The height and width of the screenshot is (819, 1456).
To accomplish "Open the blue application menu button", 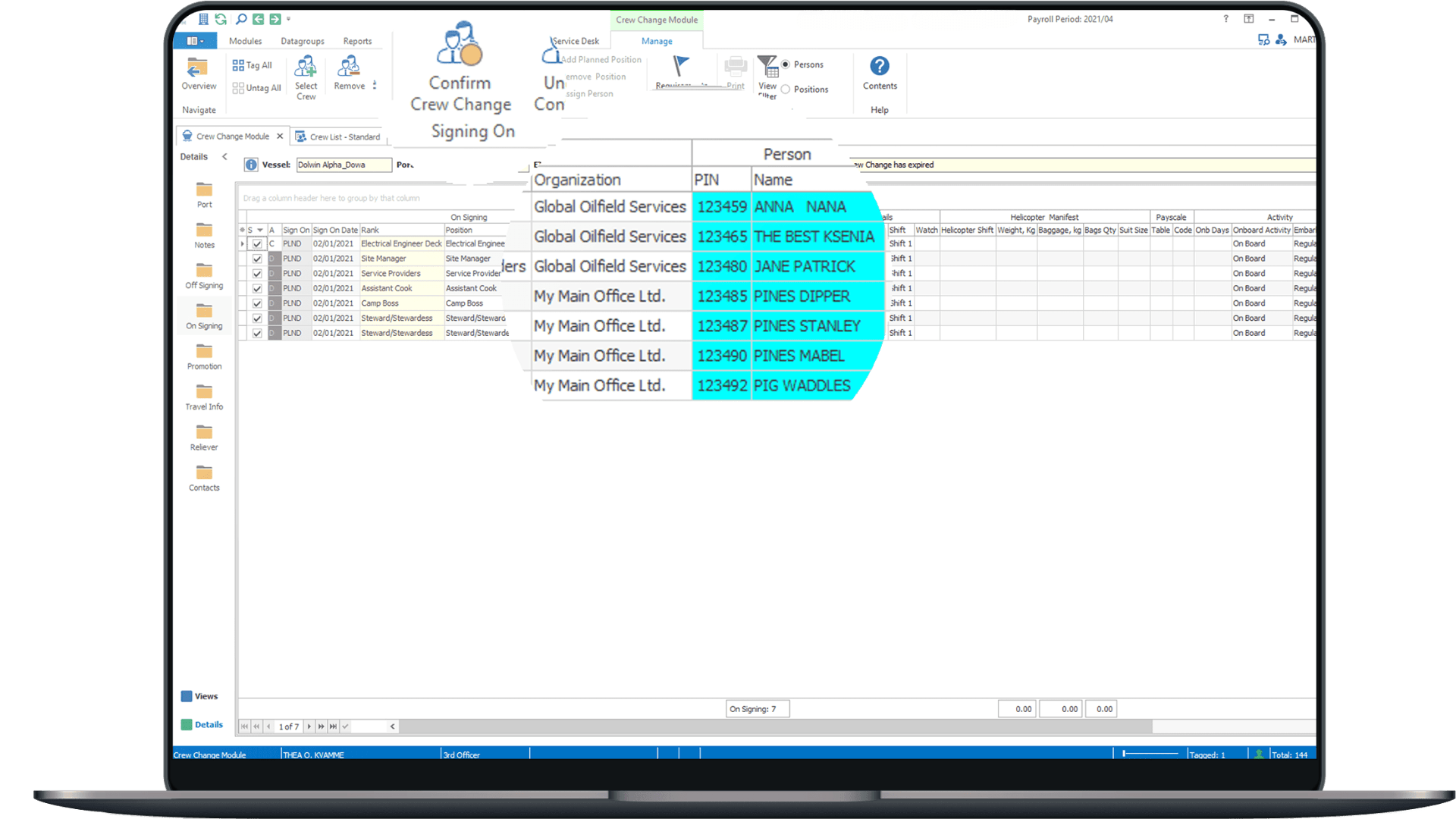I will point(195,41).
